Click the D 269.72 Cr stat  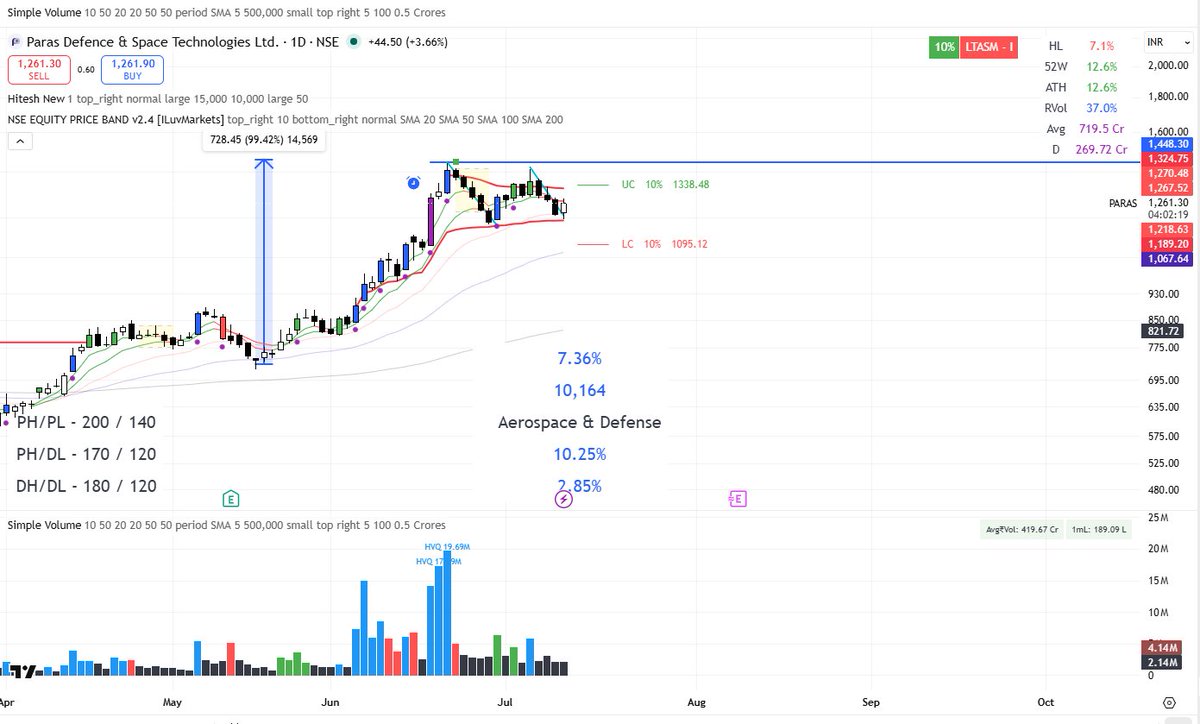[1091, 149]
